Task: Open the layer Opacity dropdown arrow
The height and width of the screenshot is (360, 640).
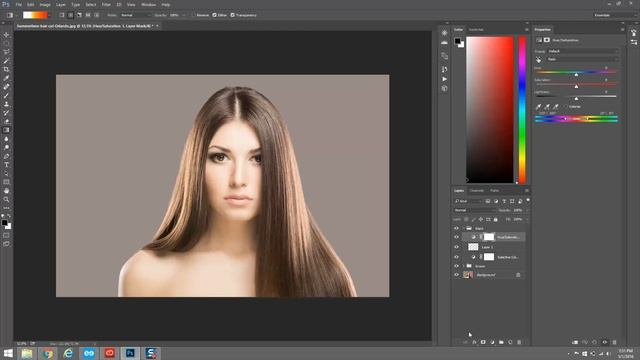Action: tap(527, 210)
